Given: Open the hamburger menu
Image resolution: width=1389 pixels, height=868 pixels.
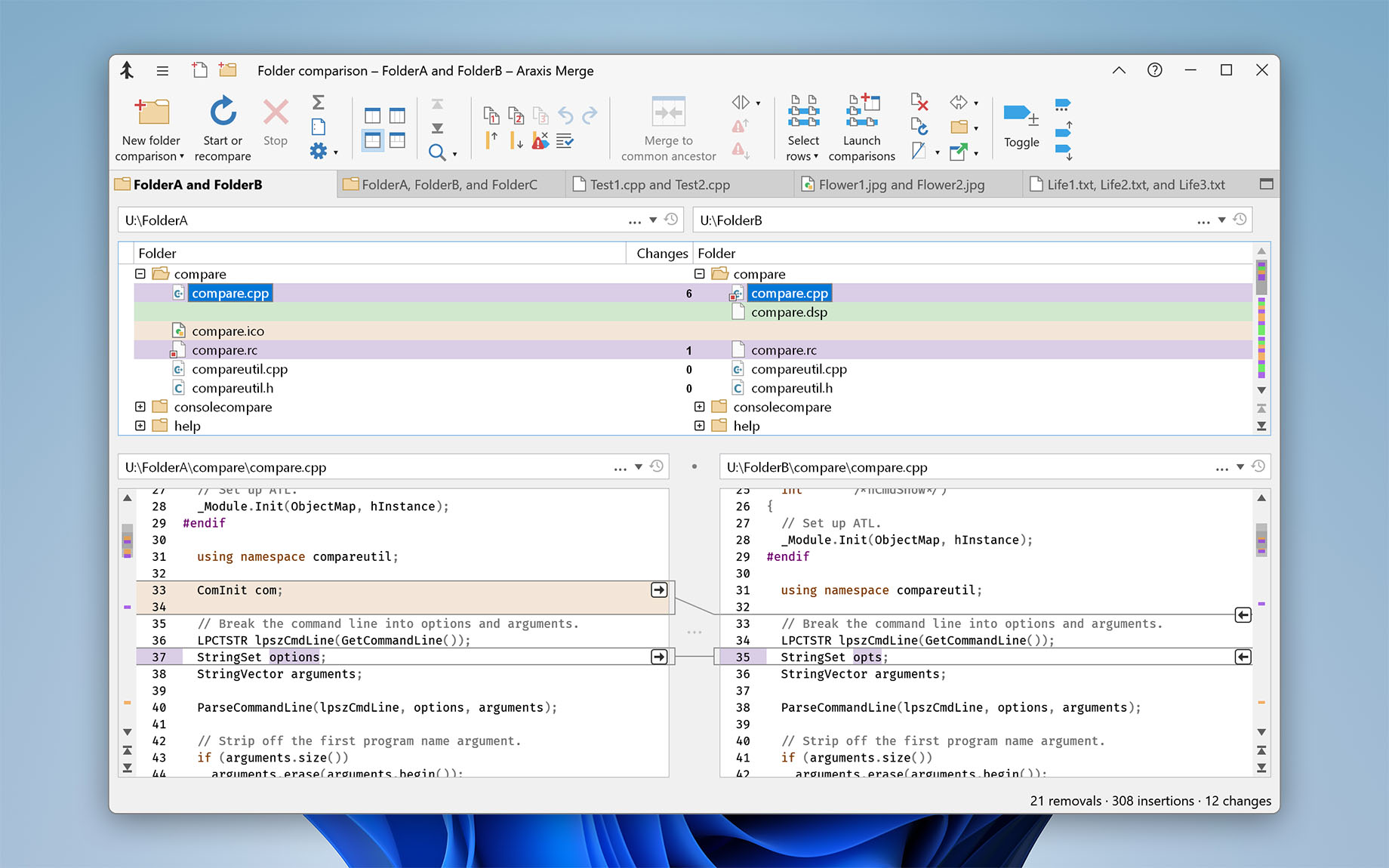Looking at the screenshot, I should coord(162,70).
